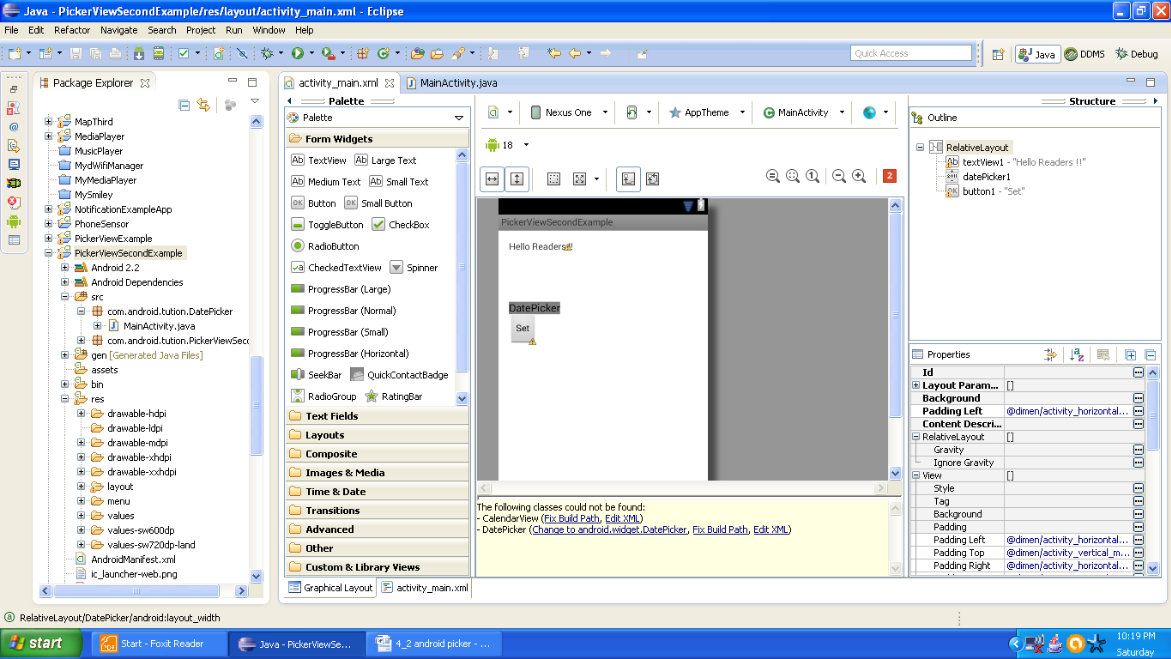
Task: Switch to DDMS perspective
Action: (1084, 54)
